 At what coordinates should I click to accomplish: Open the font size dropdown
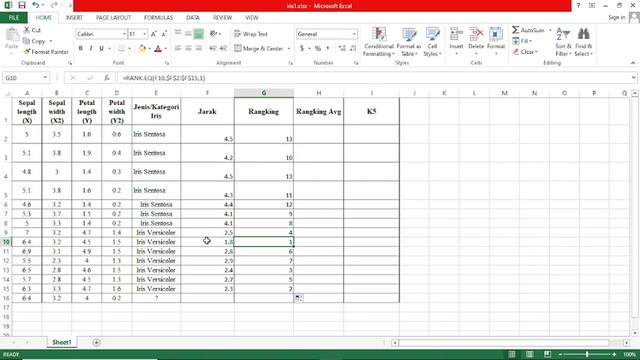pyautogui.click(x=144, y=34)
